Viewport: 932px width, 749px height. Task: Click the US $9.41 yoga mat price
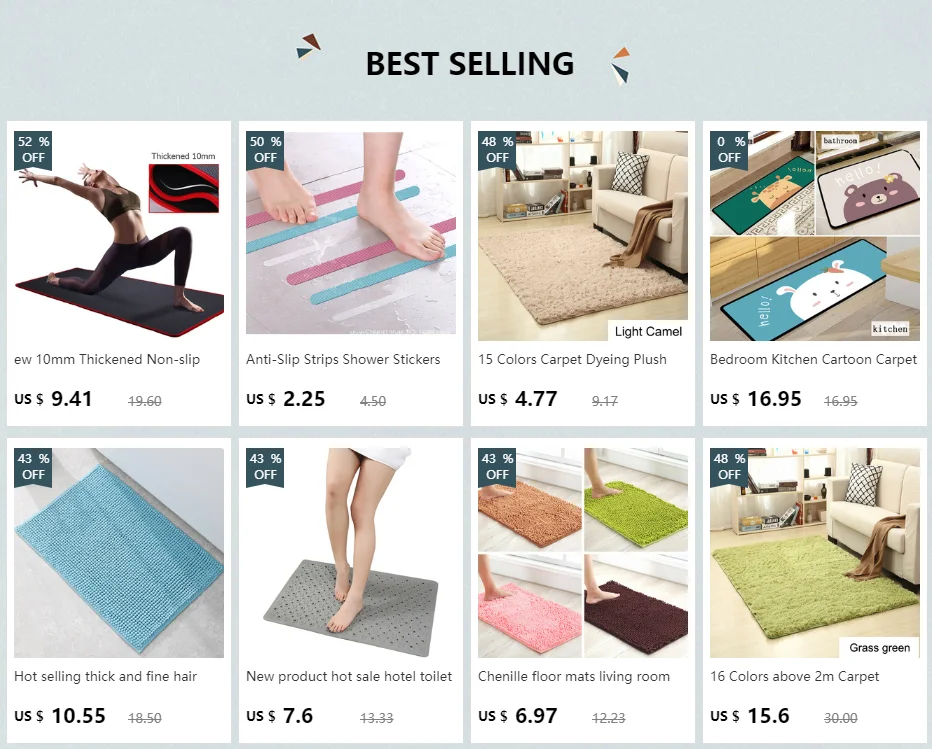pos(53,399)
